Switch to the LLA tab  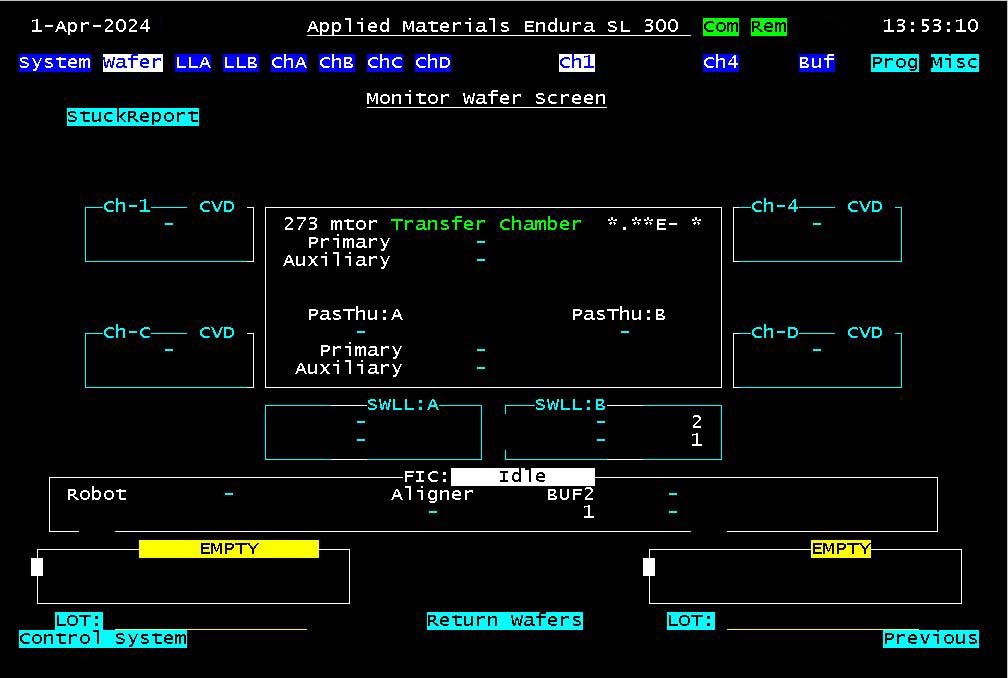click(193, 62)
